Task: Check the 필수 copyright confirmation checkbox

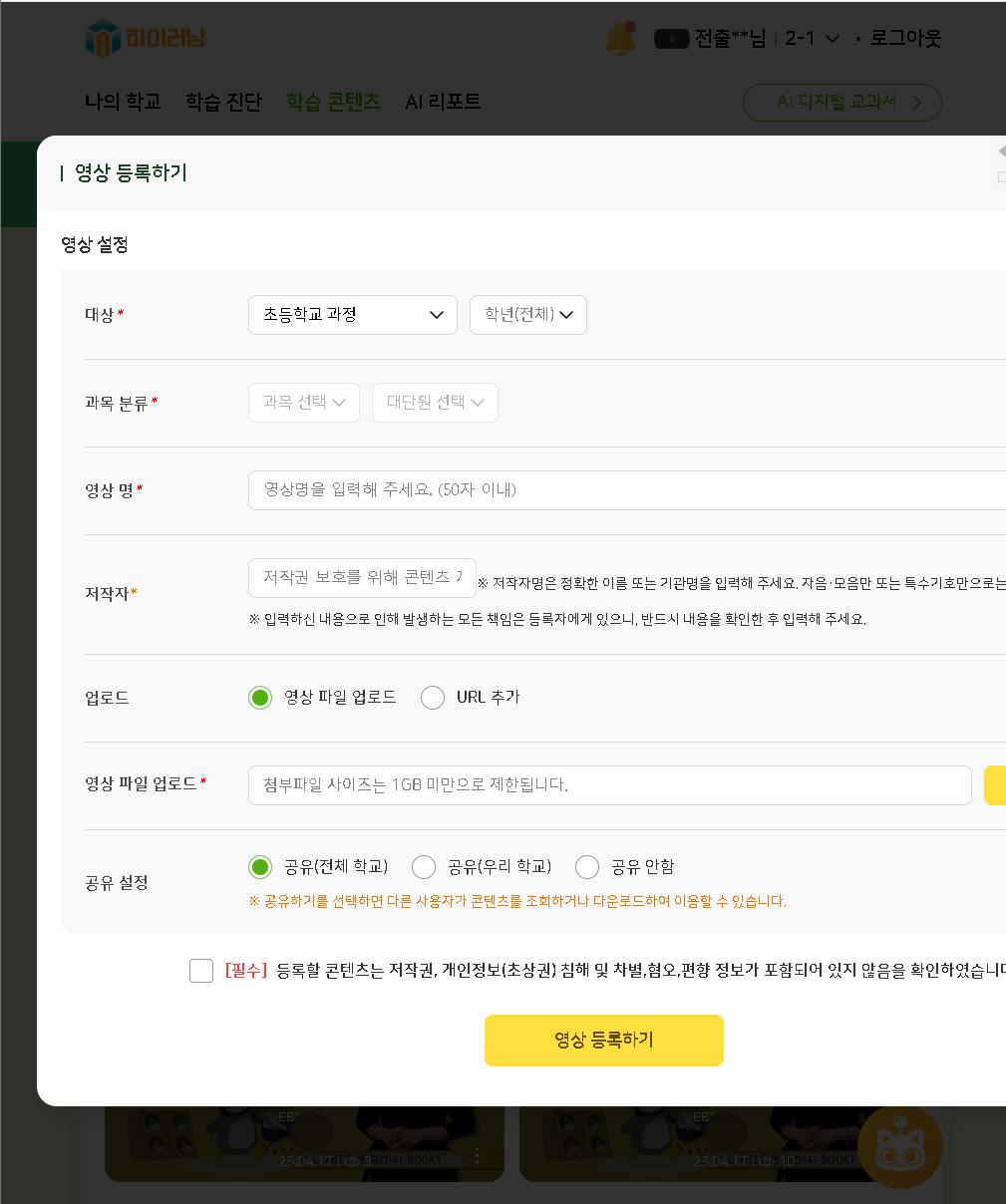Action: tap(201, 971)
